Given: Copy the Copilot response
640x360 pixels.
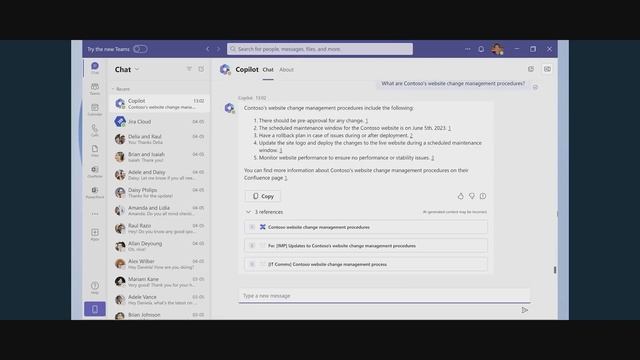Looking at the screenshot, I should point(263,196).
